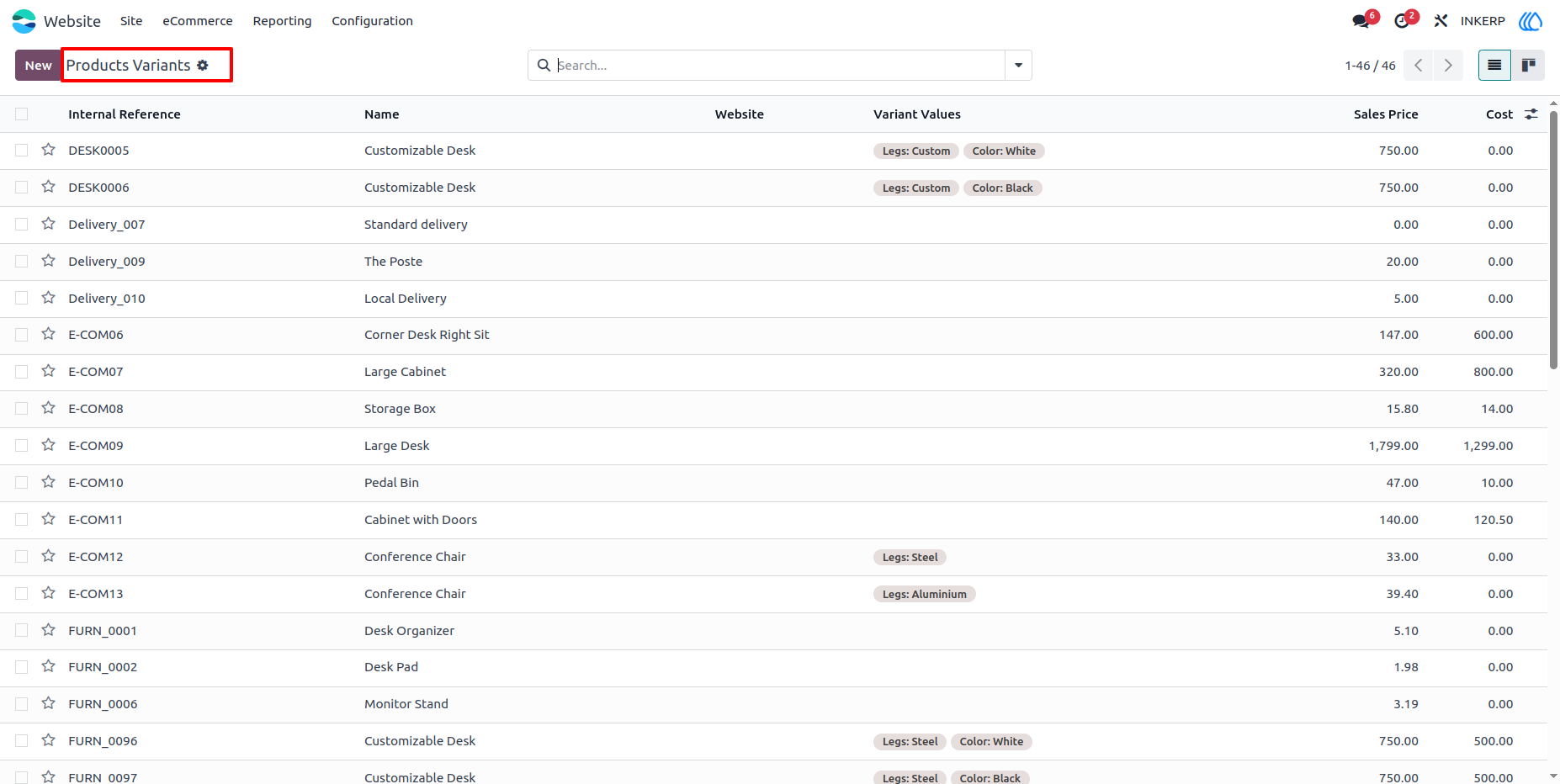Expand the search options dropdown arrow
This screenshot has height=784, width=1560.
coord(1018,65)
